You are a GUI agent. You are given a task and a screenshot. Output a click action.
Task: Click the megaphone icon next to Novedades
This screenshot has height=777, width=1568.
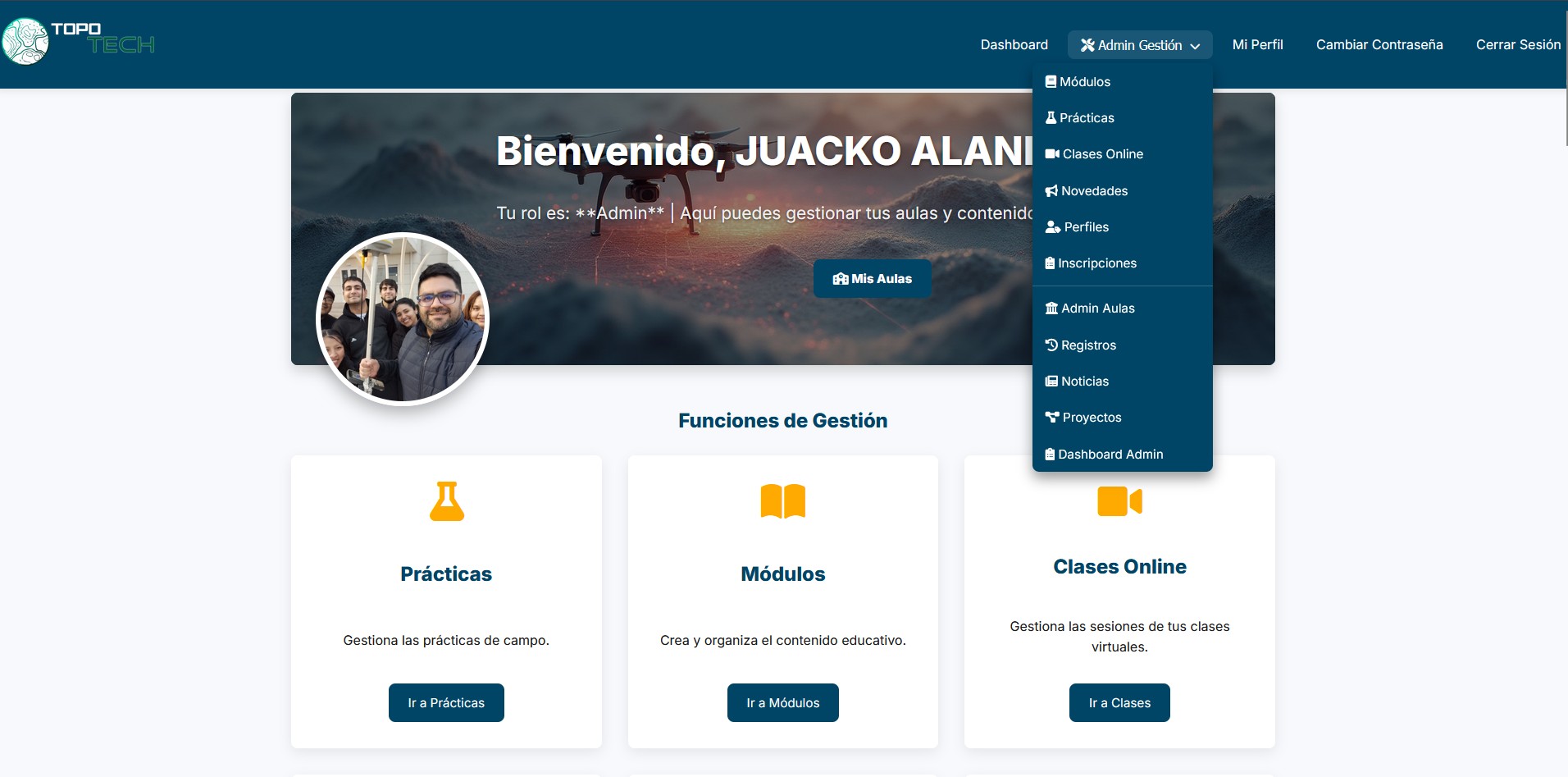tap(1051, 190)
